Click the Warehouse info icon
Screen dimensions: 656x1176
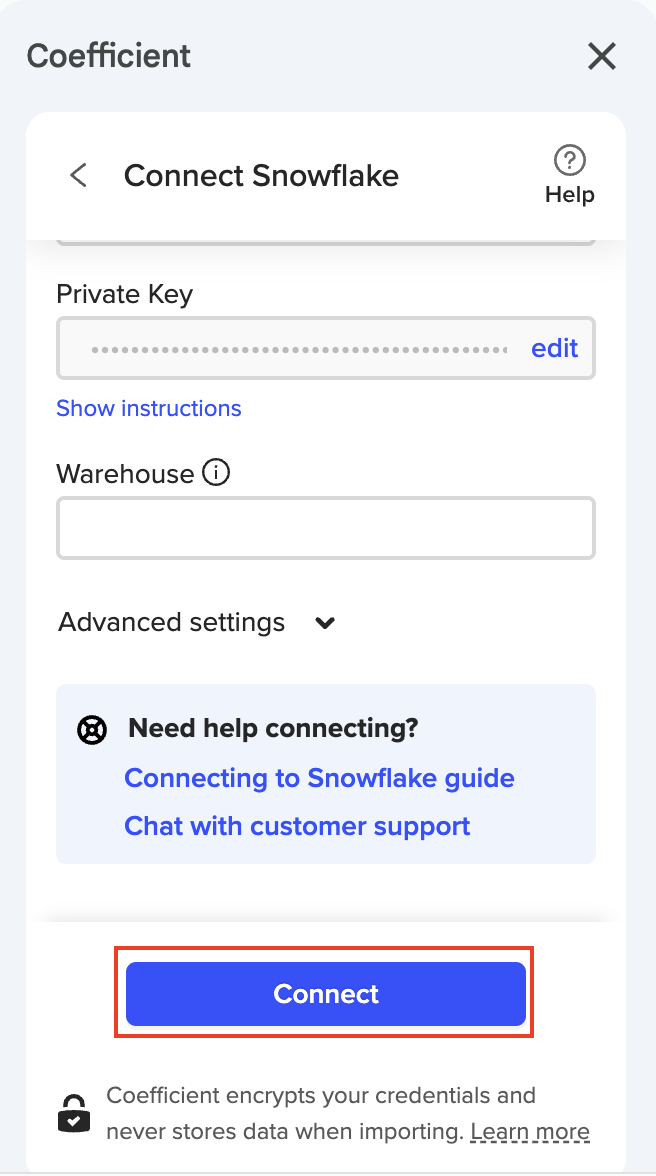[216, 472]
